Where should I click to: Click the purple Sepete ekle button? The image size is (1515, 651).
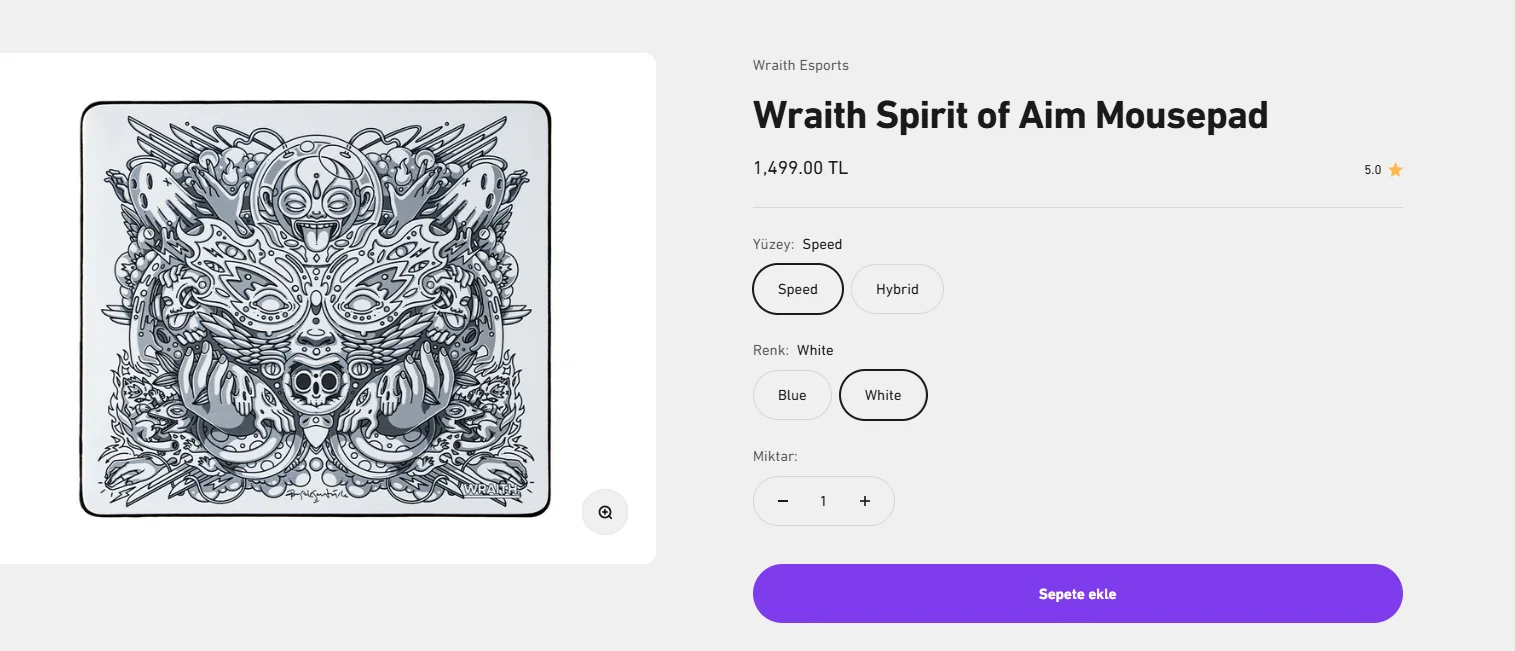(1077, 594)
